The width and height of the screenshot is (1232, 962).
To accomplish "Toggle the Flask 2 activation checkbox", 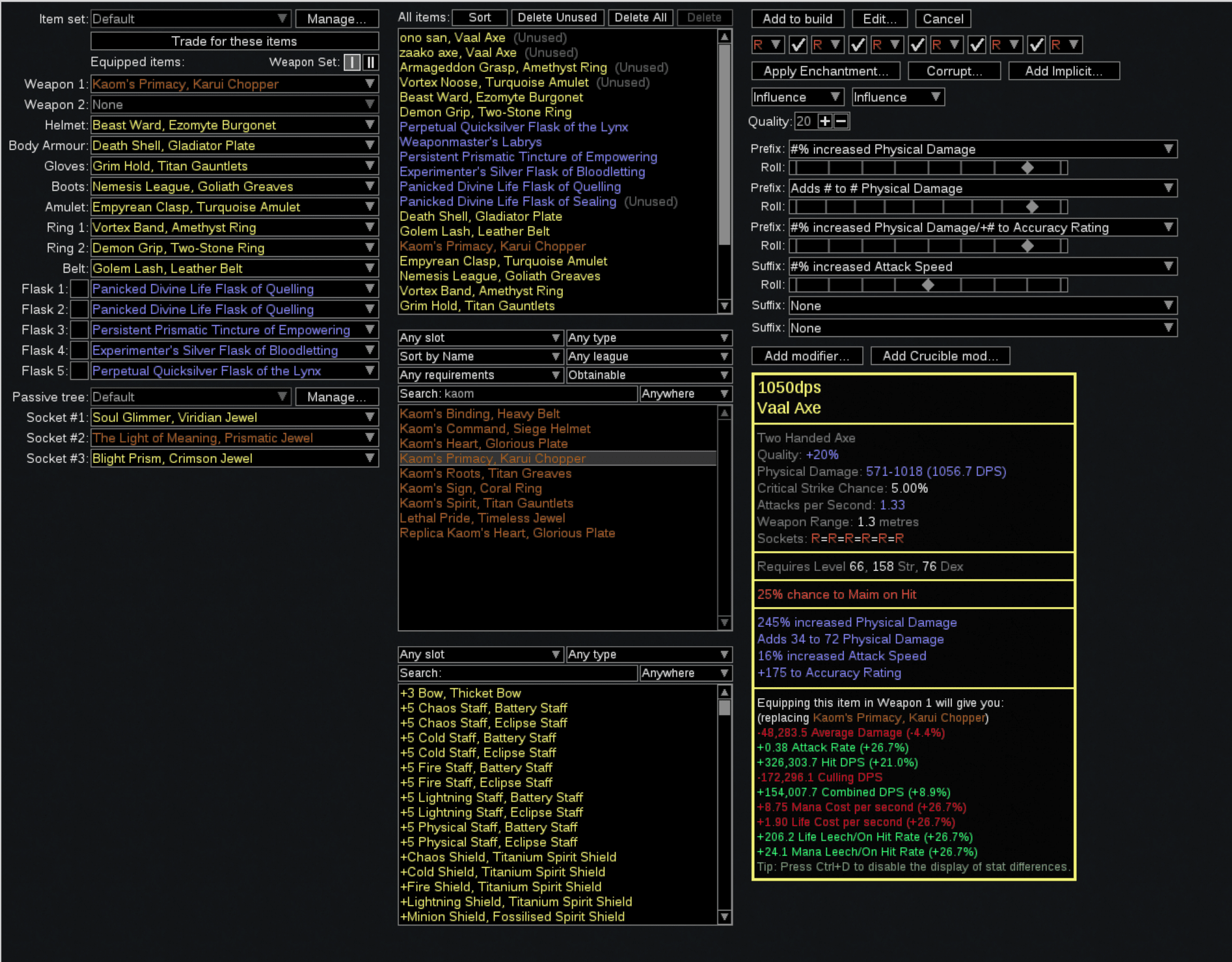I will coord(79,309).
